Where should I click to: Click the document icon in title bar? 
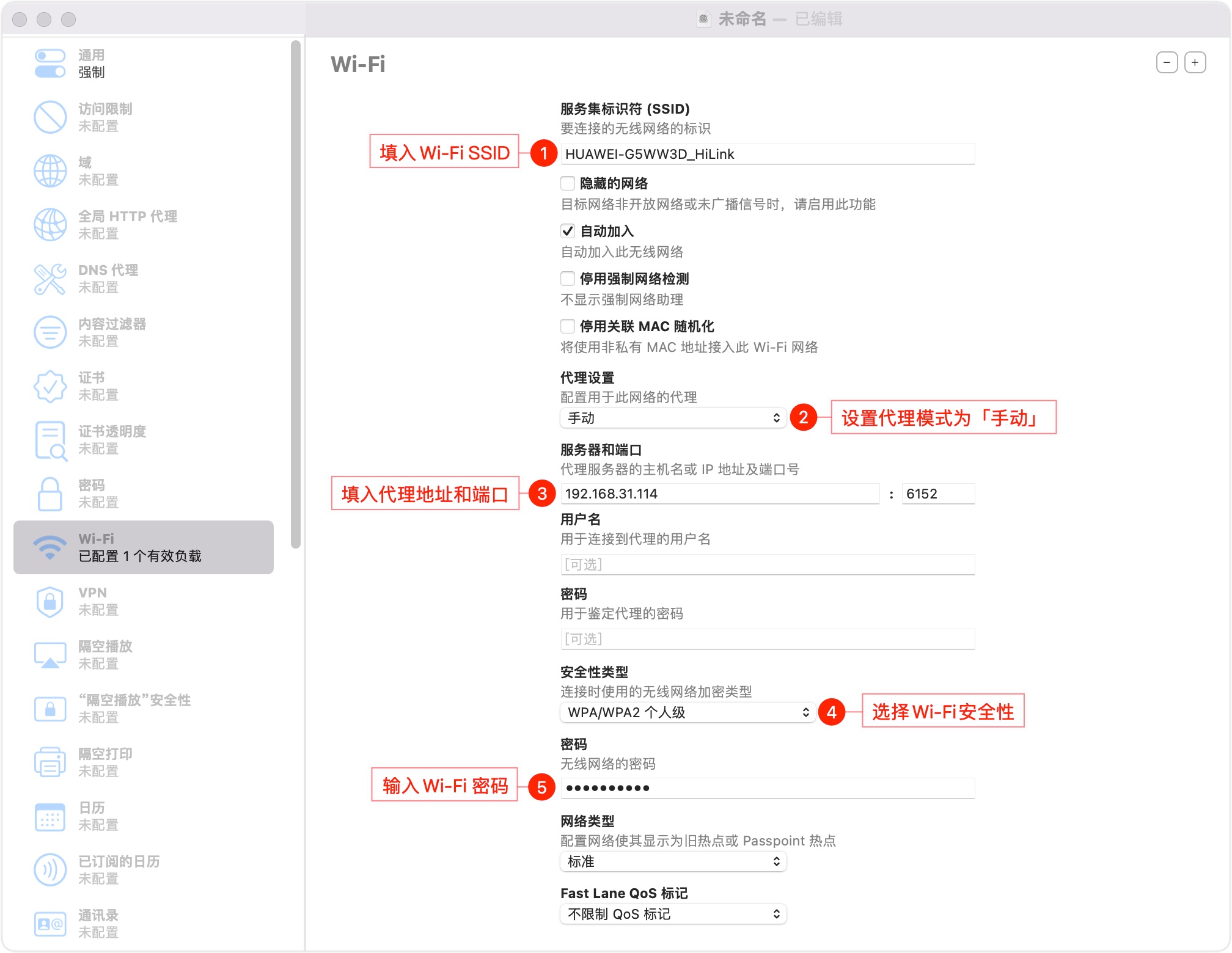point(703,19)
